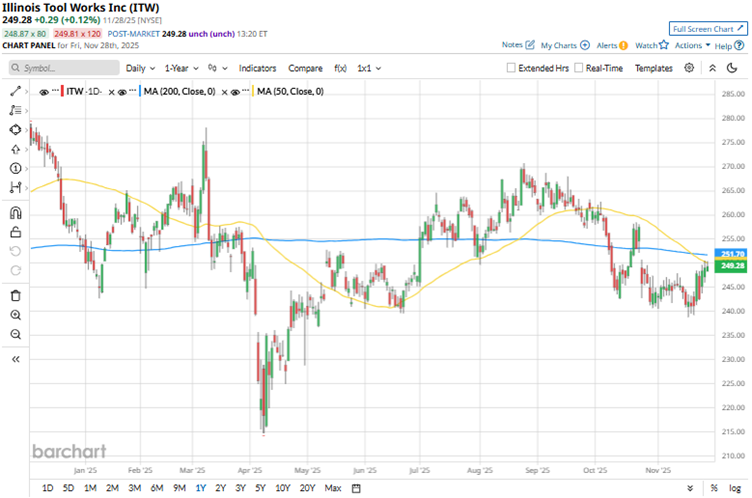The width and height of the screenshot is (752, 498).
Task: Click the Full Screen Chart button
Action: (x=706, y=29)
